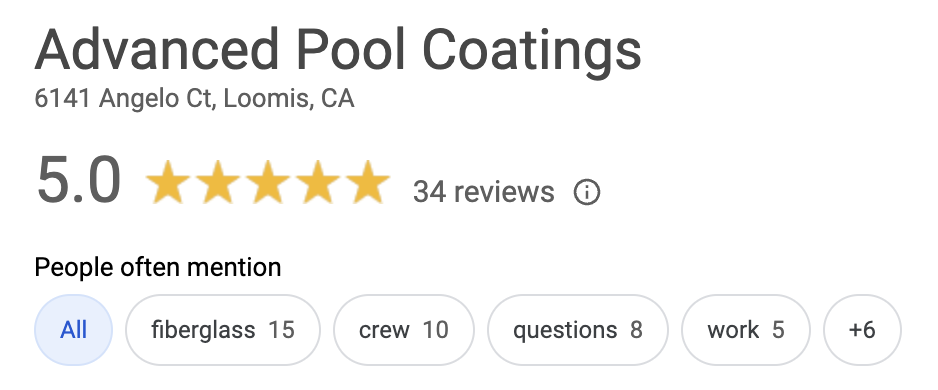
Task: Click the first gold rating star
Action: pyautogui.click(x=168, y=182)
